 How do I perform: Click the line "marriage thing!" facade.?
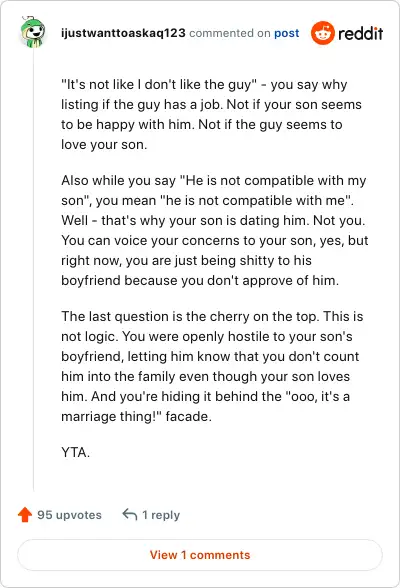(x=136, y=416)
